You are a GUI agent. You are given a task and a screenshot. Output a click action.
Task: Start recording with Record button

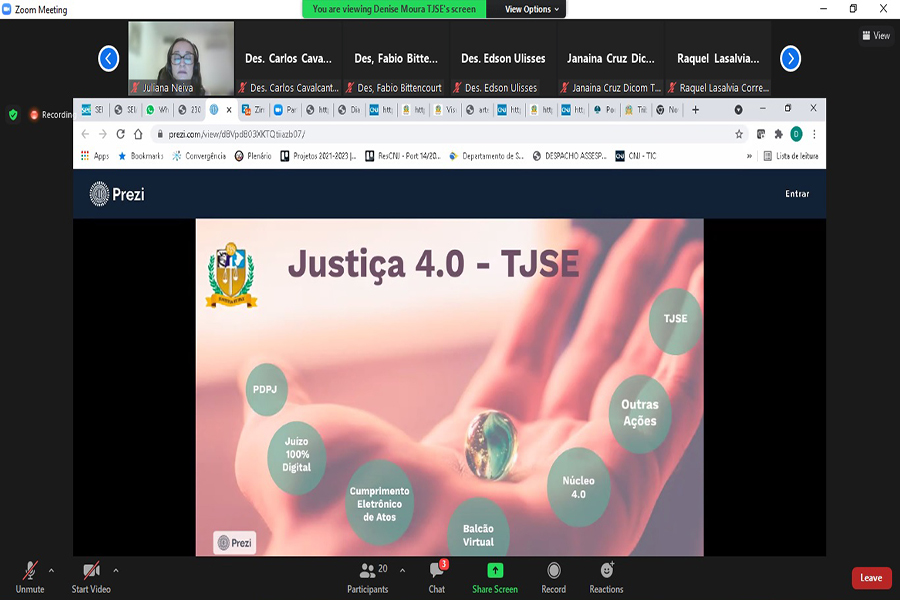click(x=553, y=577)
